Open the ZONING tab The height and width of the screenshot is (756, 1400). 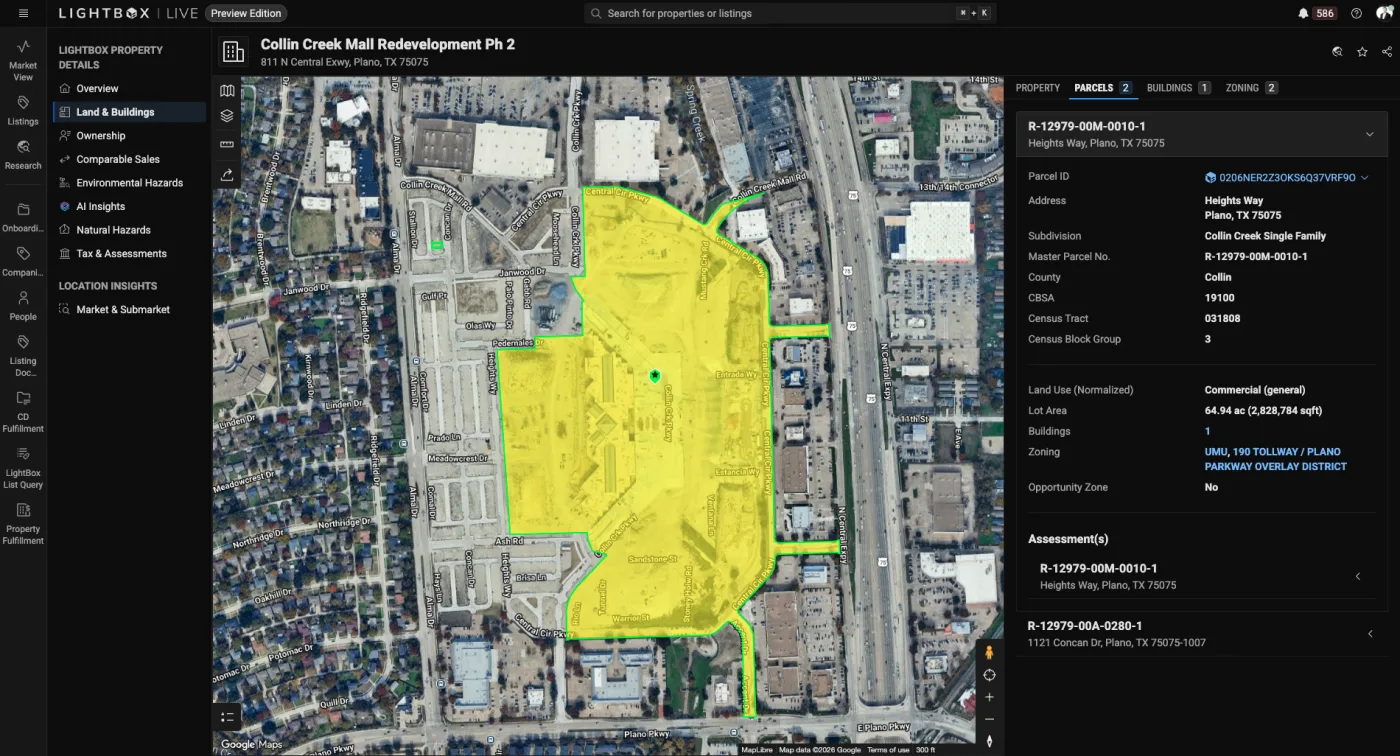click(x=1251, y=88)
